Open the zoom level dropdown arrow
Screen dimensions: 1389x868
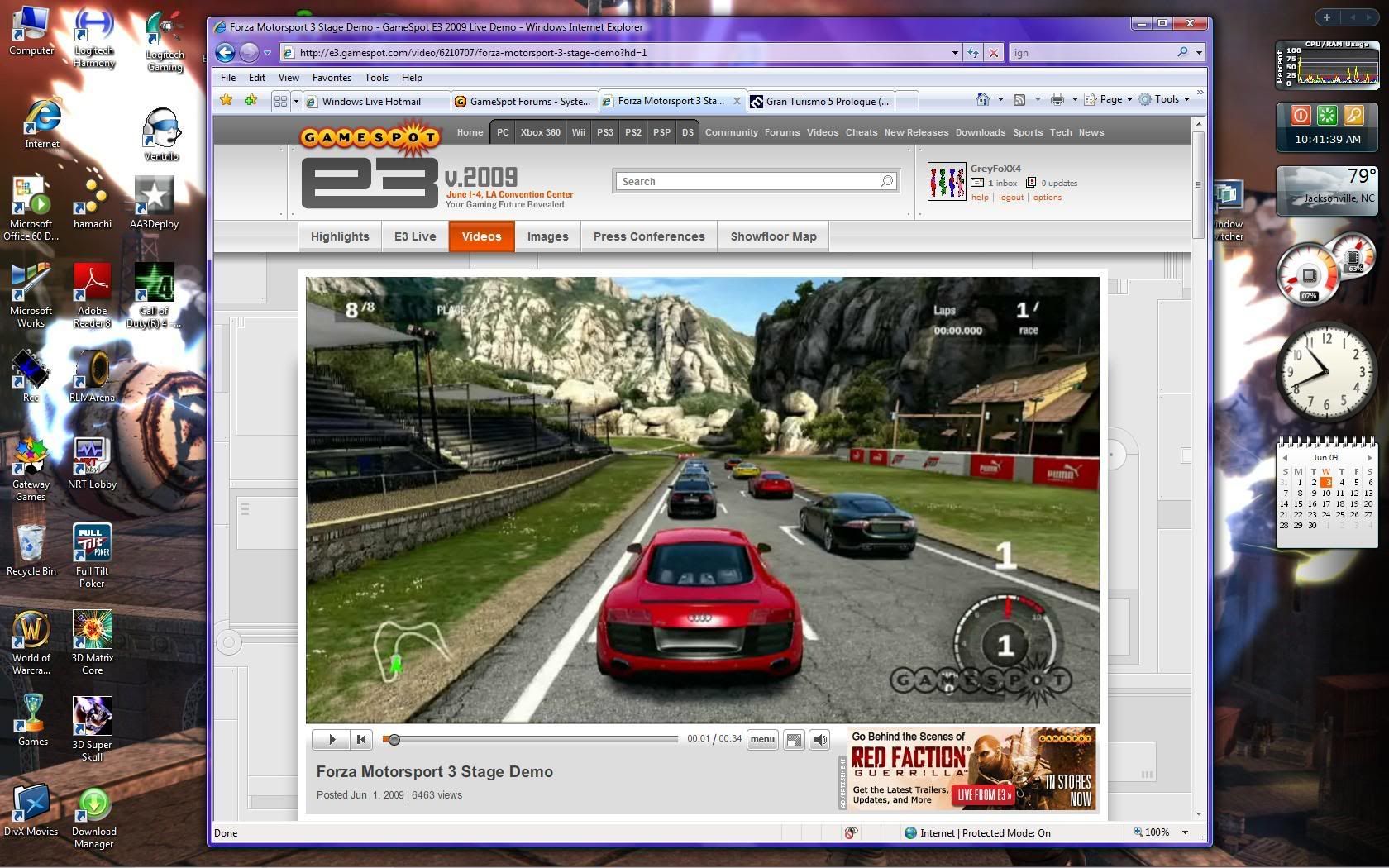coord(1185,832)
